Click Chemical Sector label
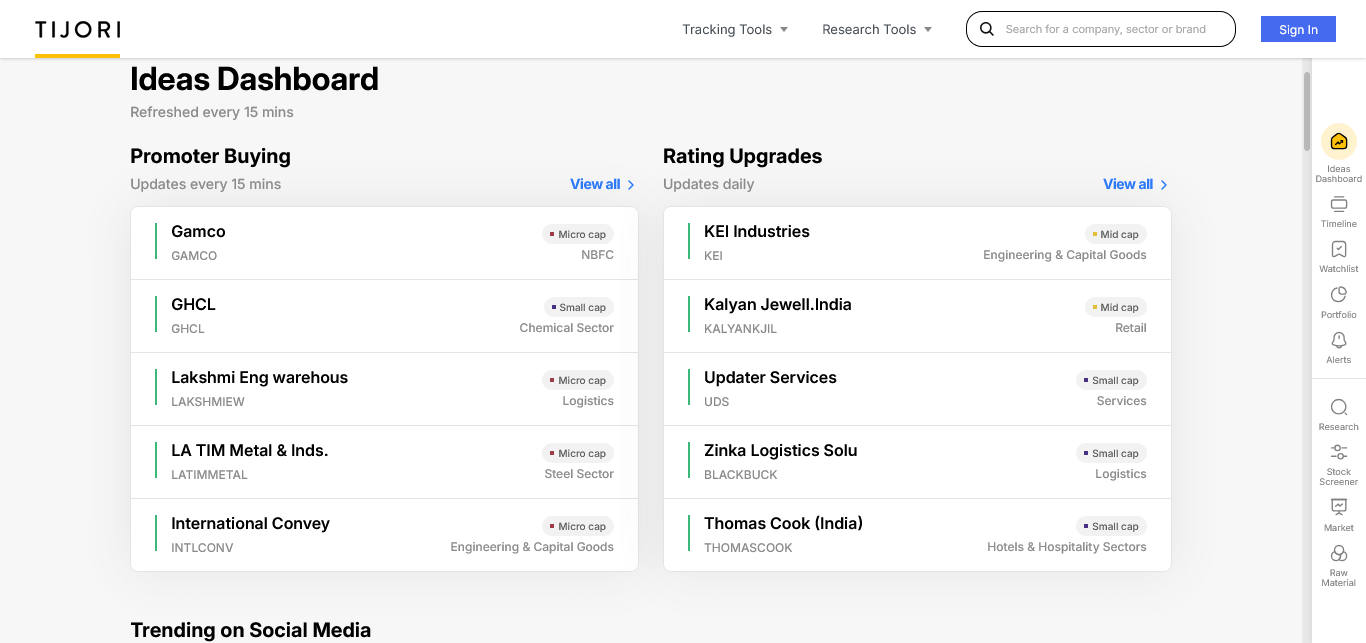Viewport: 1366px width, 643px height. 567,328
